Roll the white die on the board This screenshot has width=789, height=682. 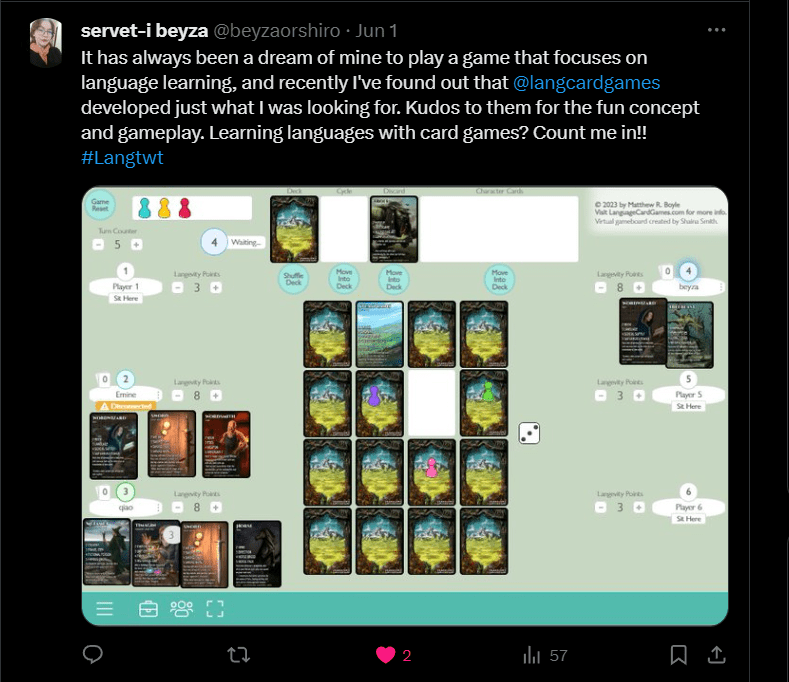529,433
